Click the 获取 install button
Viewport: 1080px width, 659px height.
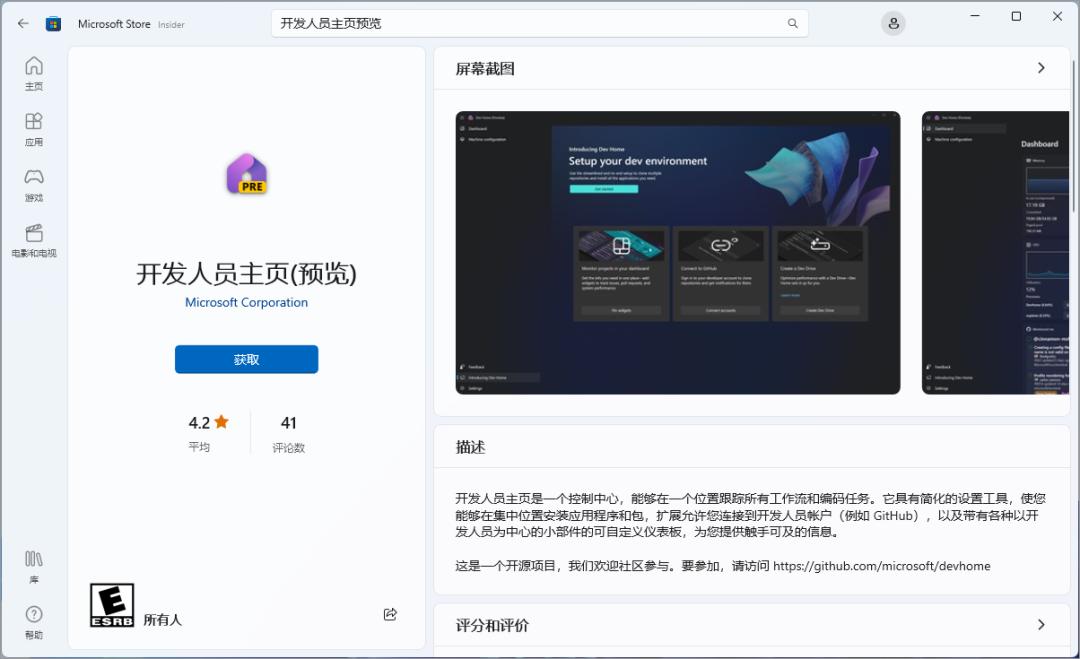tap(246, 358)
